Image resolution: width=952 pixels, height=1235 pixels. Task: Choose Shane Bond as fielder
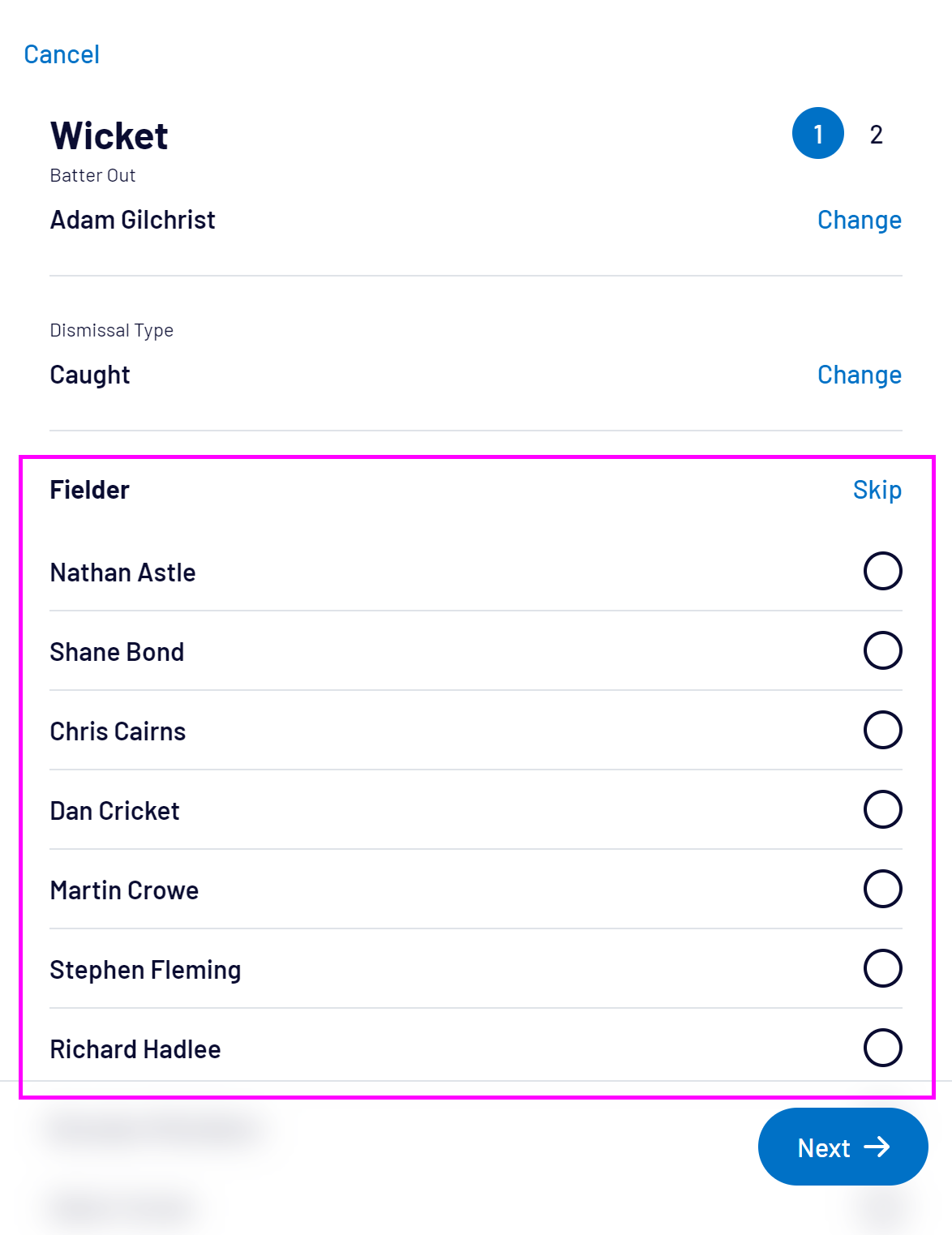882,650
